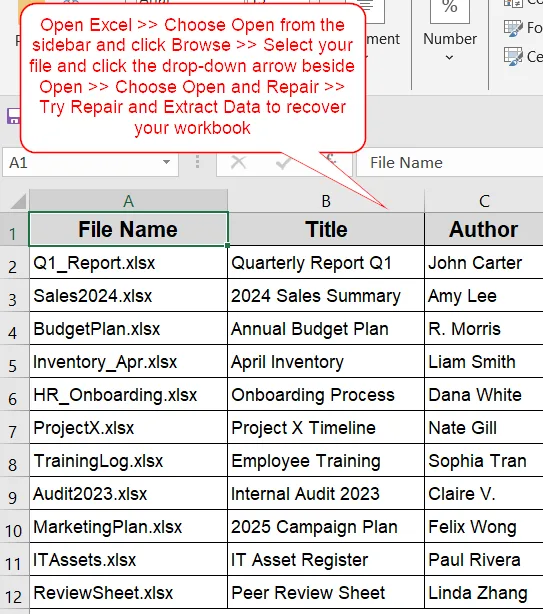Click the Format as Table icon

[513, 28]
